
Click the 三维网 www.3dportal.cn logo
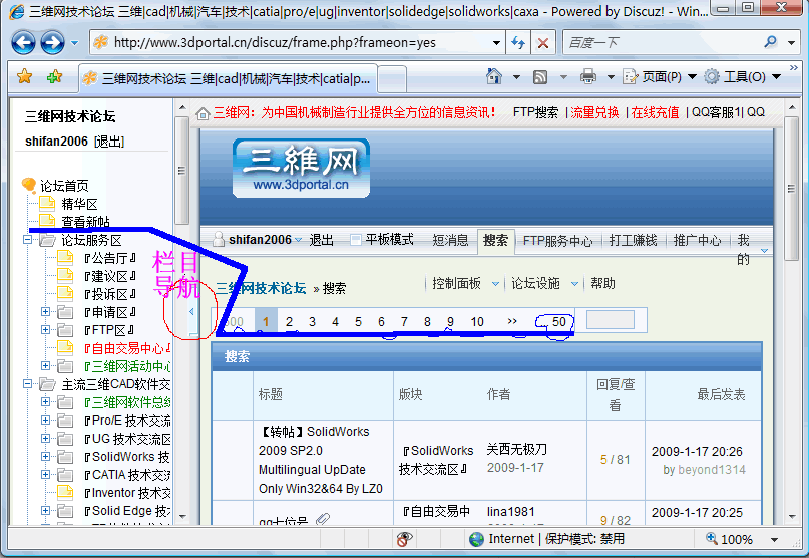(301, 168)
